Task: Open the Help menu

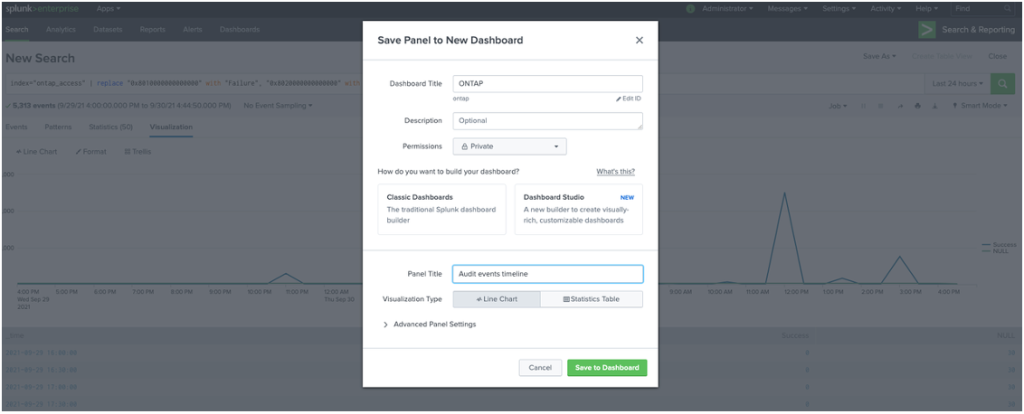Action: [x=927, y=9]
